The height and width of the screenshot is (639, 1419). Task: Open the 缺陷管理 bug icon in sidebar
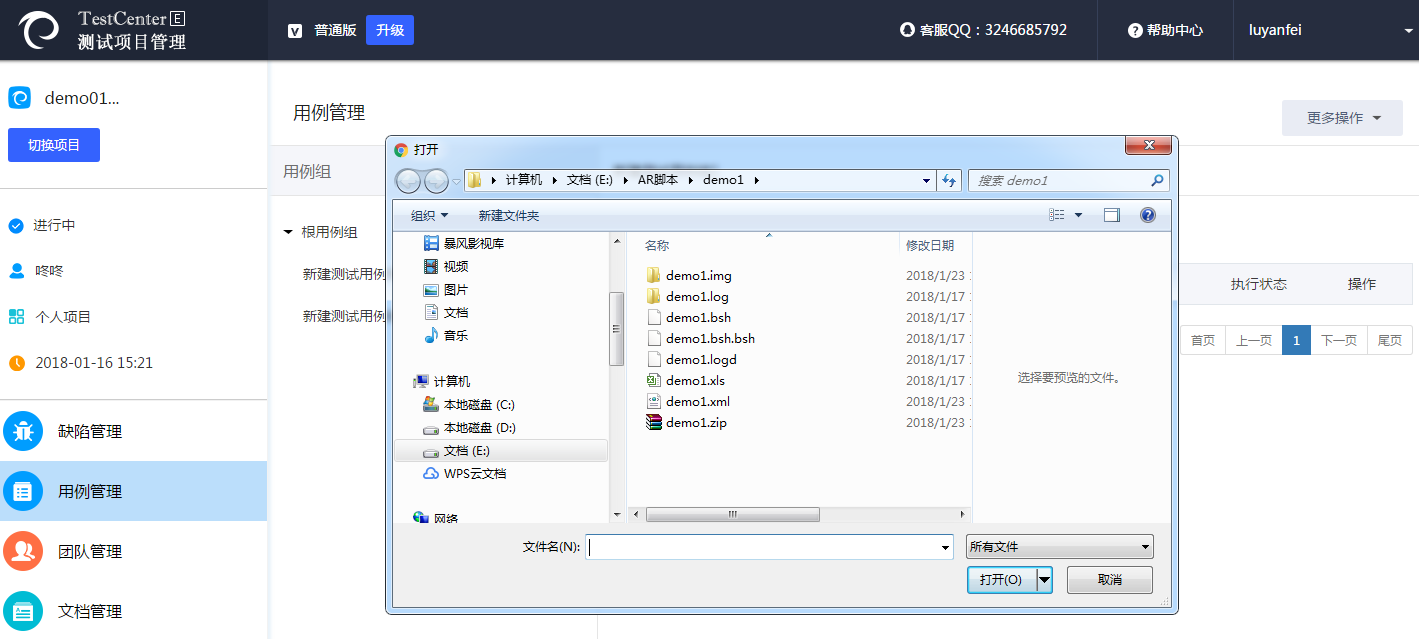pos(23,431)
